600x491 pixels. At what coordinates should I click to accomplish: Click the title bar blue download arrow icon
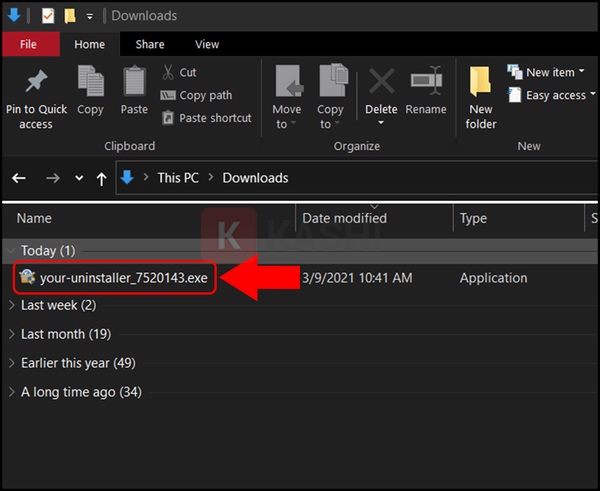(14, 15)
